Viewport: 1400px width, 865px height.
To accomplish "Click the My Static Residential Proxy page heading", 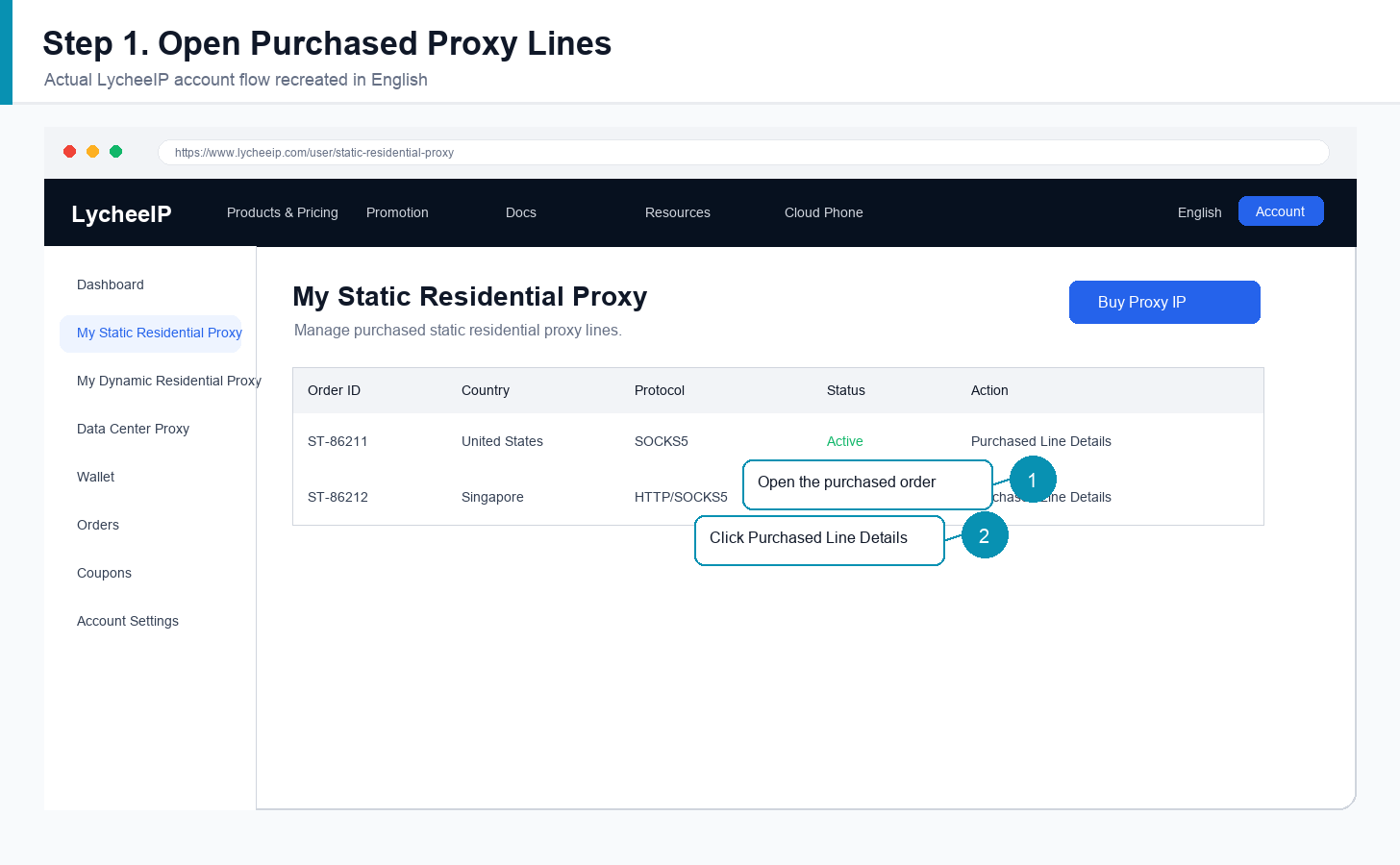I will click(x=470, y=297).
